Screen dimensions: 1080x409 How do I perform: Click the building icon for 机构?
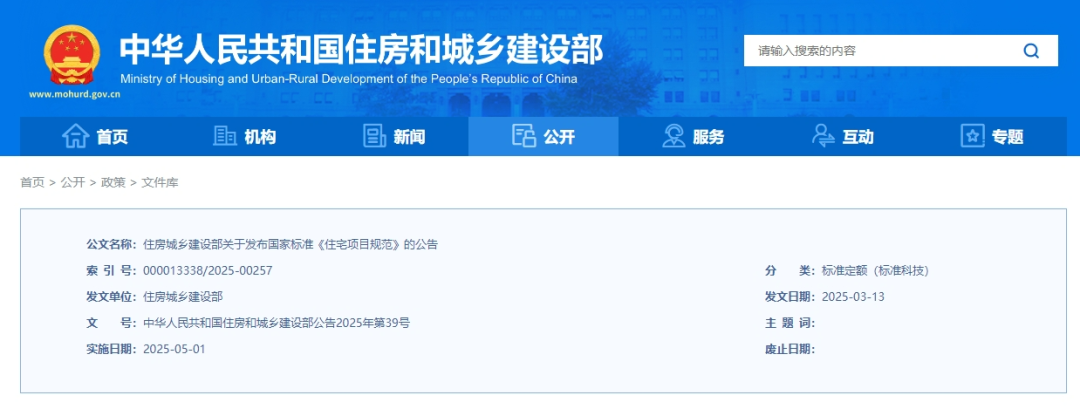225,137
